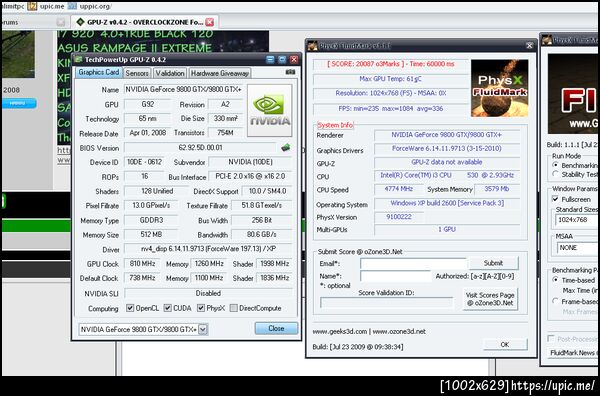Click the PhysX FluidMark result window title icon

tap(313, 46)
